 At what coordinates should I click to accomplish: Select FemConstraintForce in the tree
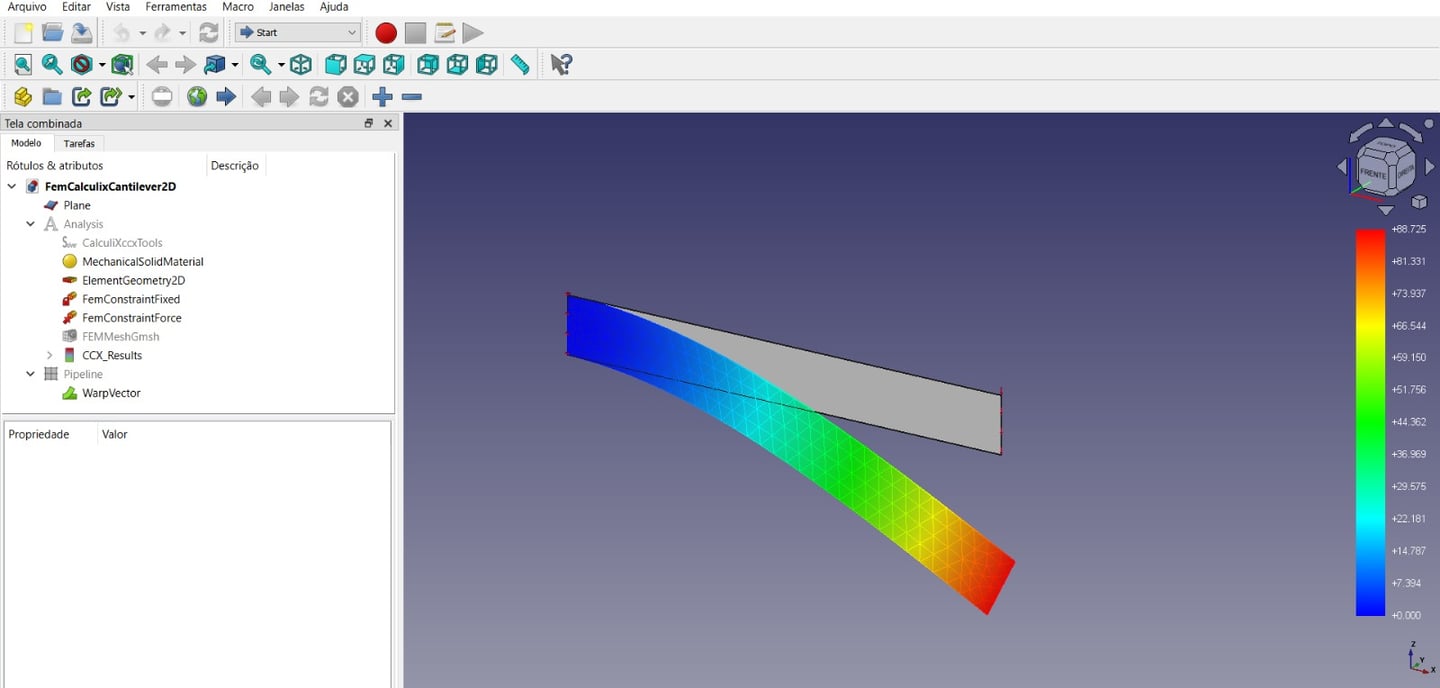click(x=132, y=318)
